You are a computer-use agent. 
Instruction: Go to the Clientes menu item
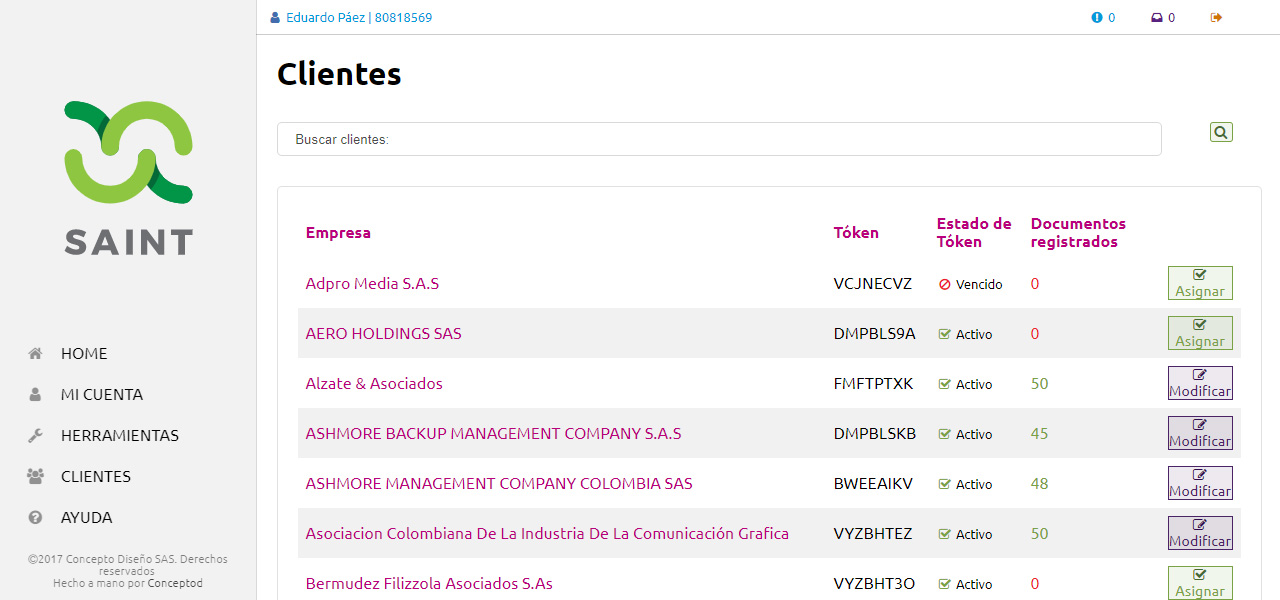[95, 476]
